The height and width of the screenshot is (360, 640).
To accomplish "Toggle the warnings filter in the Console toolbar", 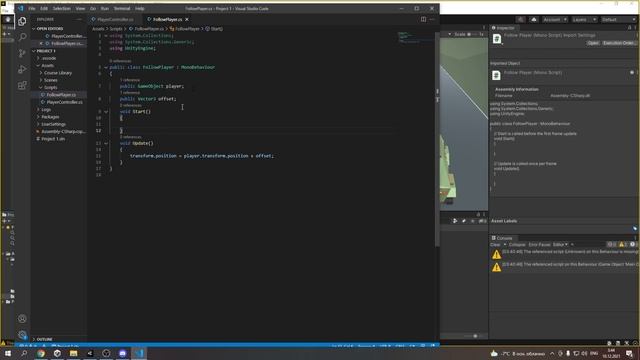I will [x=622, y=244].
